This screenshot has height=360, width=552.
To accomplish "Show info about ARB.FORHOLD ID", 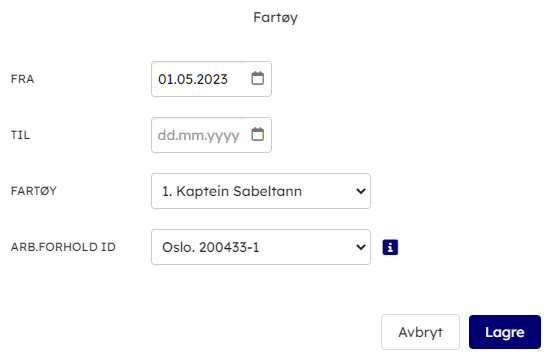I will [390, 247].
